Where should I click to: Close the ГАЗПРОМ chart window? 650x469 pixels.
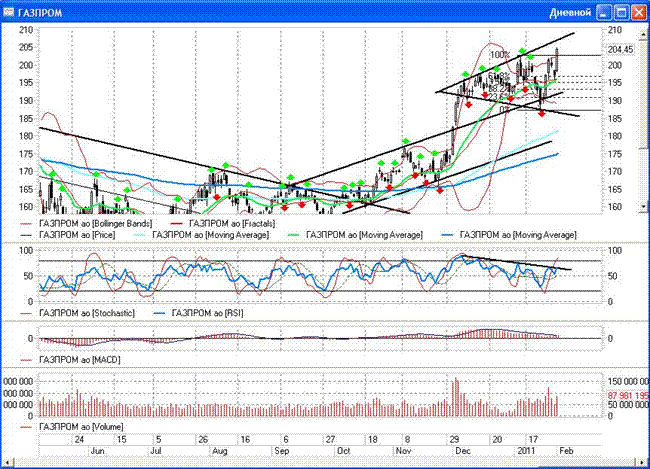pos(639,13)
